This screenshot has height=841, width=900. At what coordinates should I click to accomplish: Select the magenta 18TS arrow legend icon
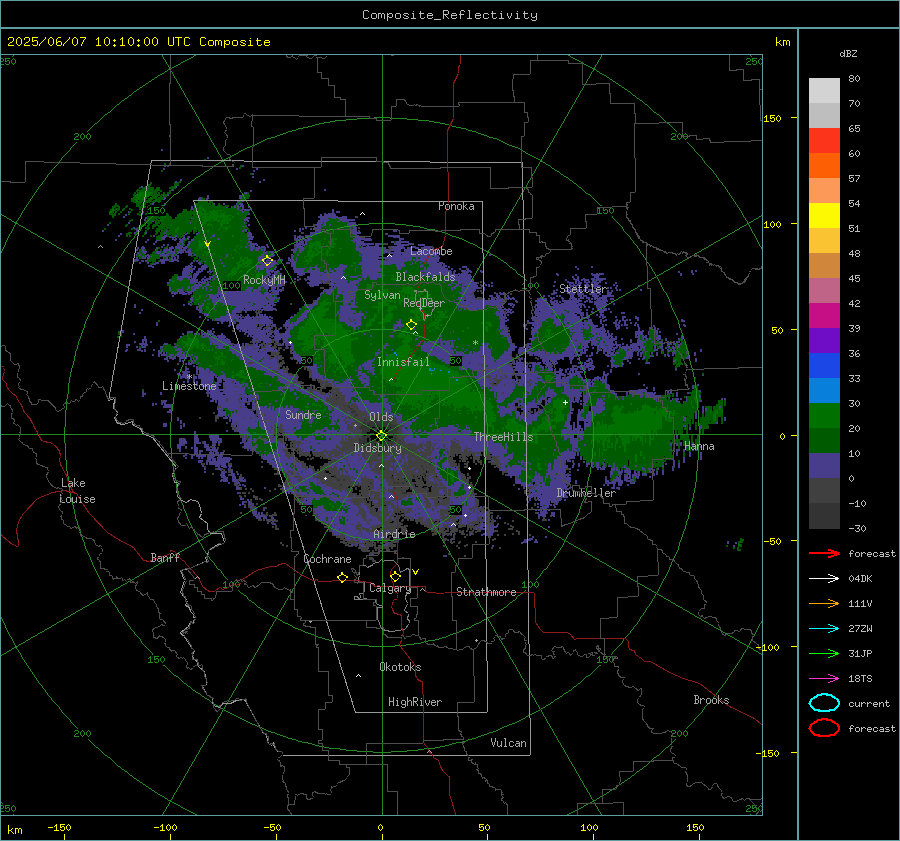[824, 678]
